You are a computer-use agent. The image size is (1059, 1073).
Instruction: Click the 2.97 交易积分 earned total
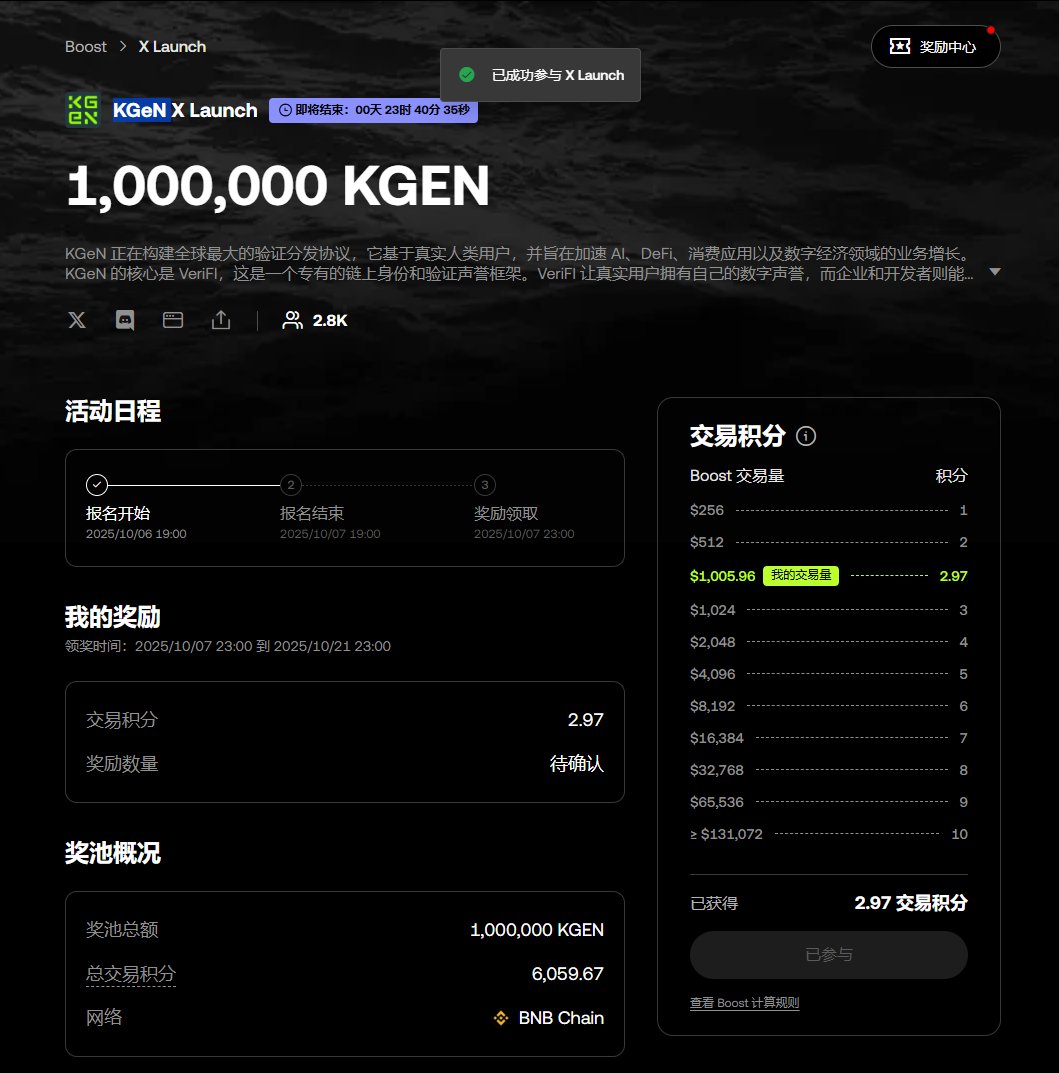pos(911,903)
